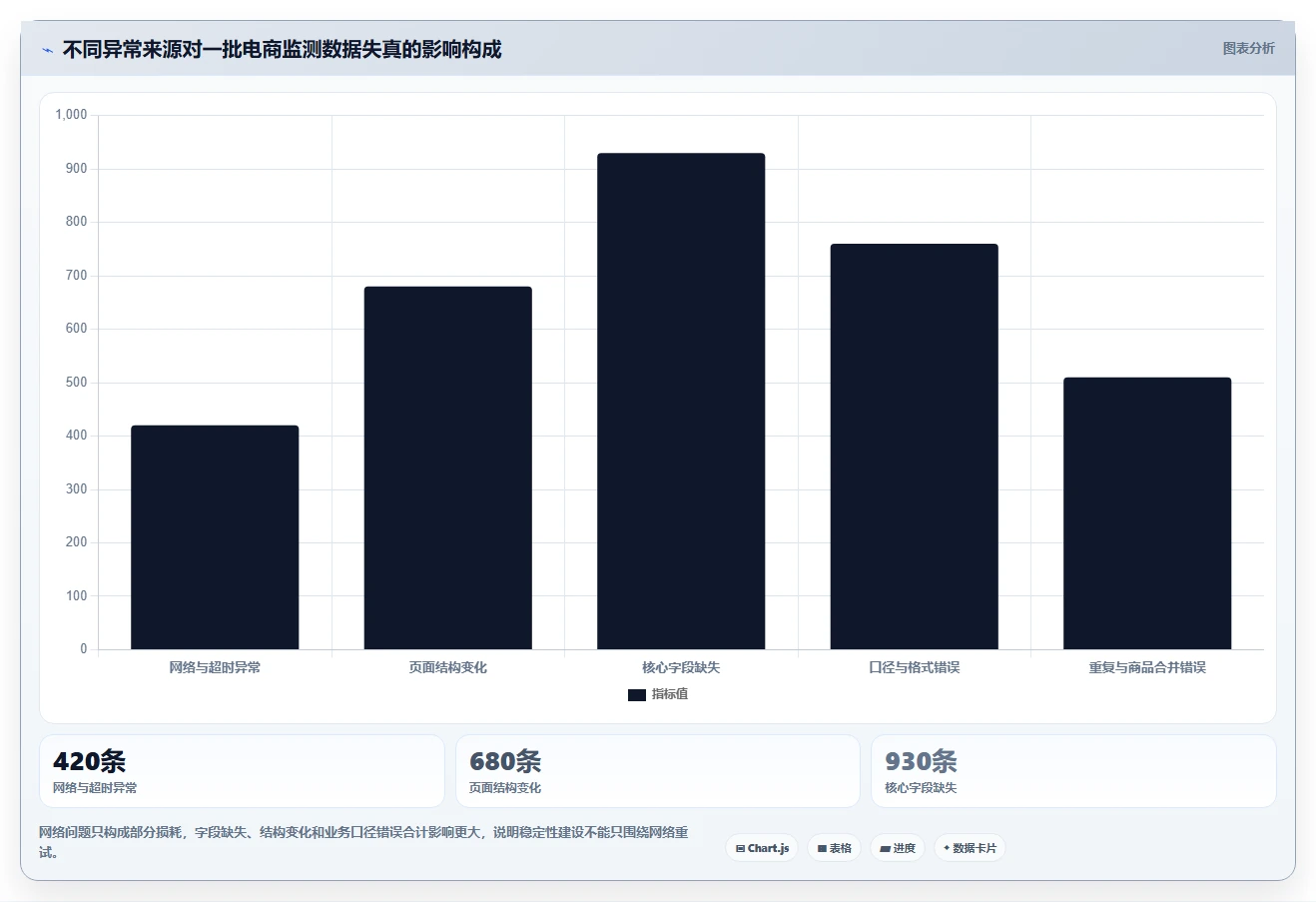This screenshot has width=1316, height=902.
Task: Click the y-axis value 500
Action: coord(76,383)
